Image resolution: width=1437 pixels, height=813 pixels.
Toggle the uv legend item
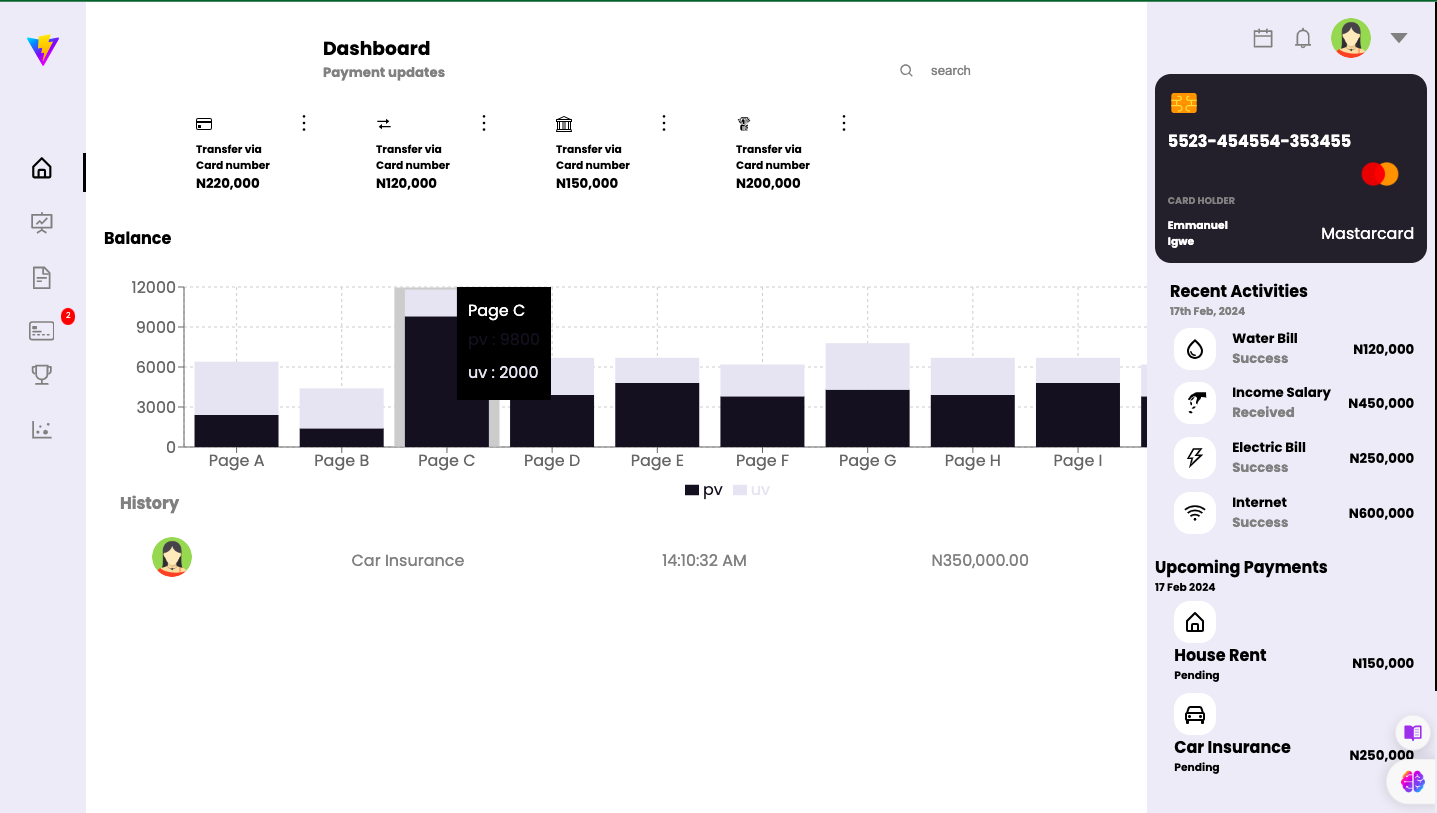pos(752,490)
